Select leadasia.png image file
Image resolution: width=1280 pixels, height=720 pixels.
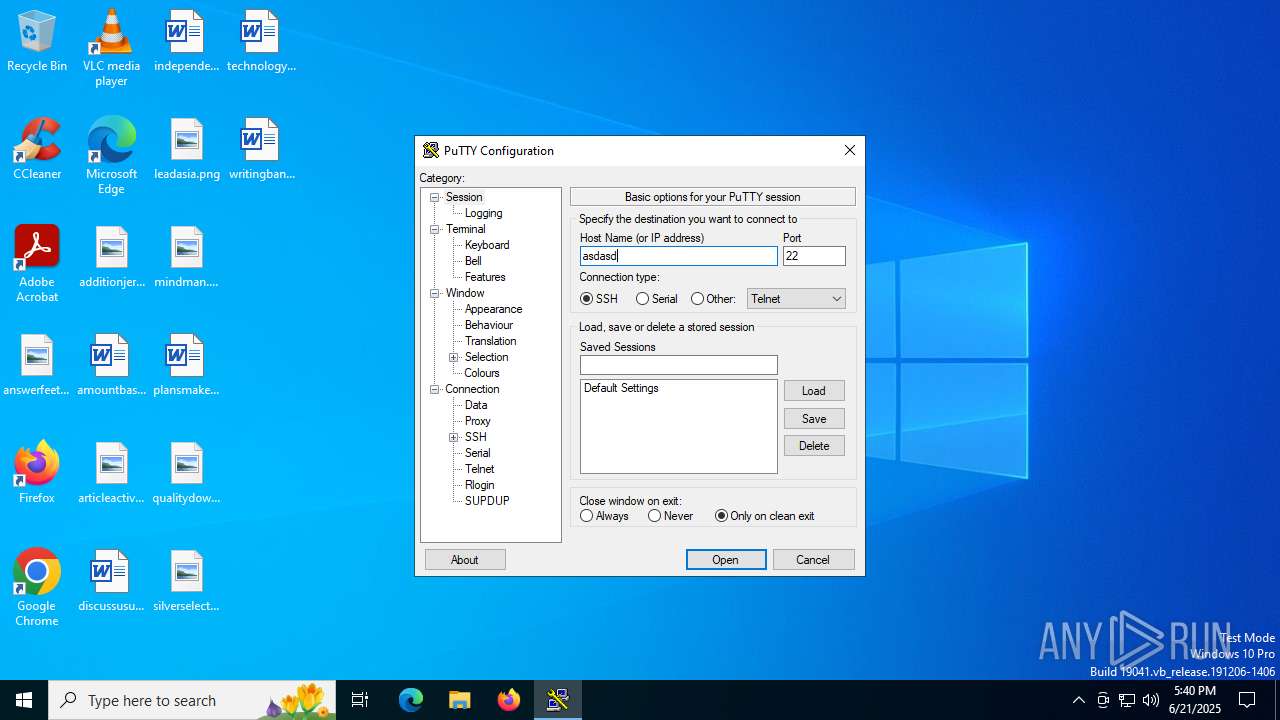(187, 149)
